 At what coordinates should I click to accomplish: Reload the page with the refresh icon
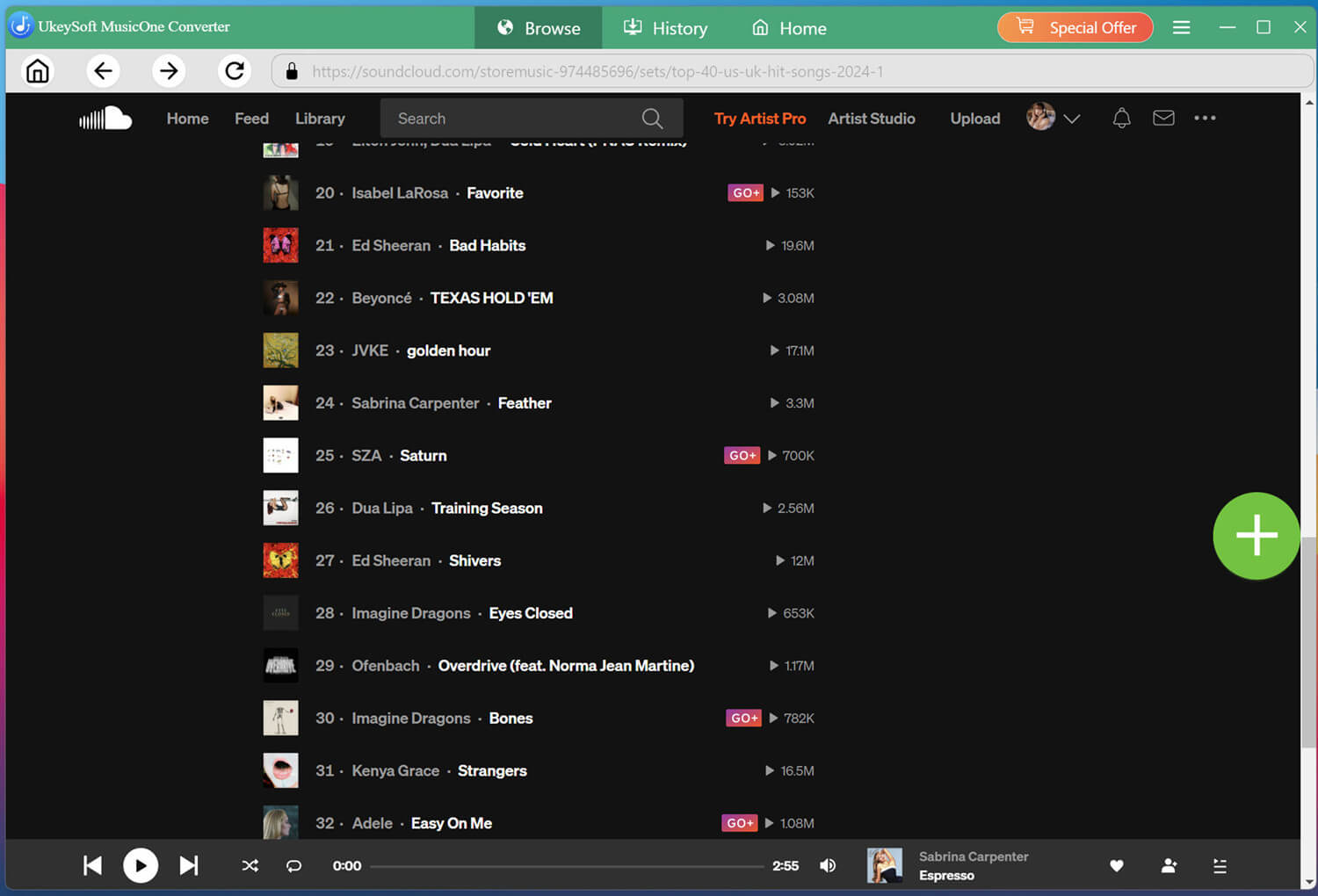click(235, 70)
